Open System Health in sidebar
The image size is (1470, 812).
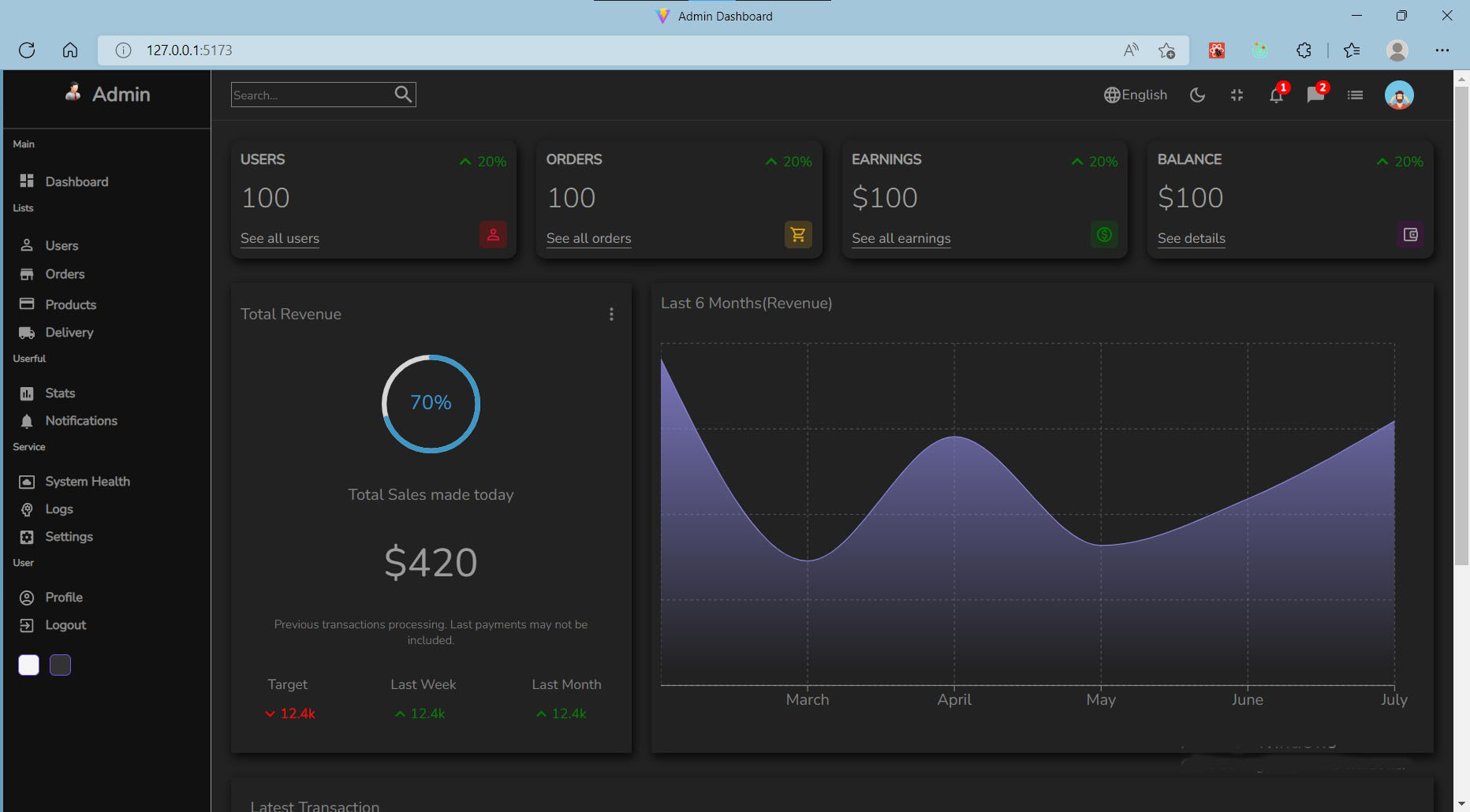[75, 481]
